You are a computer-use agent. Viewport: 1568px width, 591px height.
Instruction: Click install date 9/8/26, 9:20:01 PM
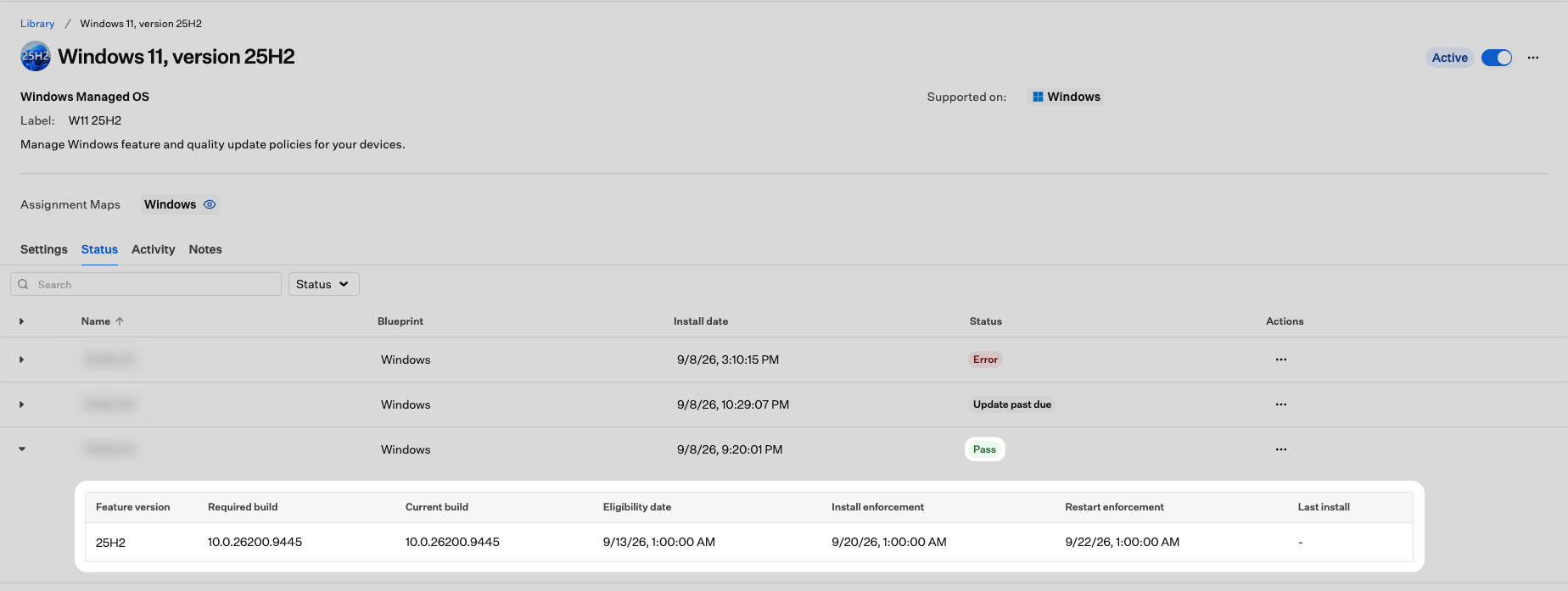(x=730, y=449)
